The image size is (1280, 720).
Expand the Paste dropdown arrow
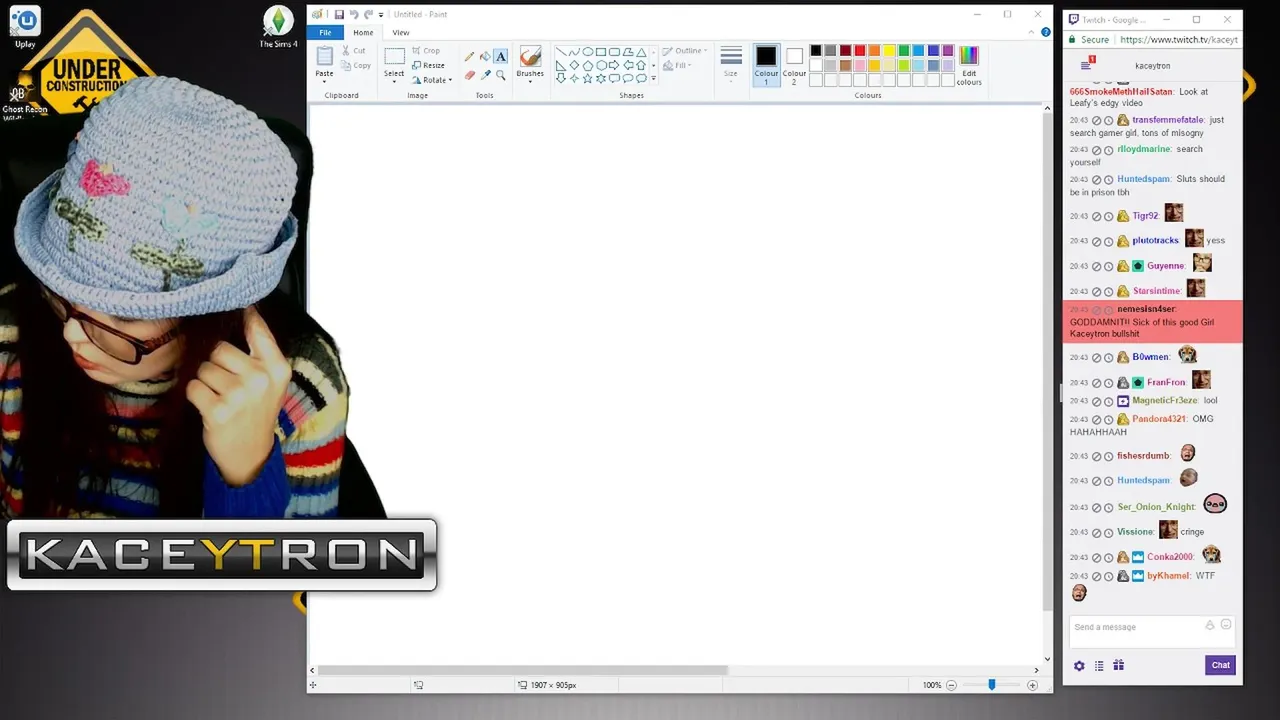point(324,81)
